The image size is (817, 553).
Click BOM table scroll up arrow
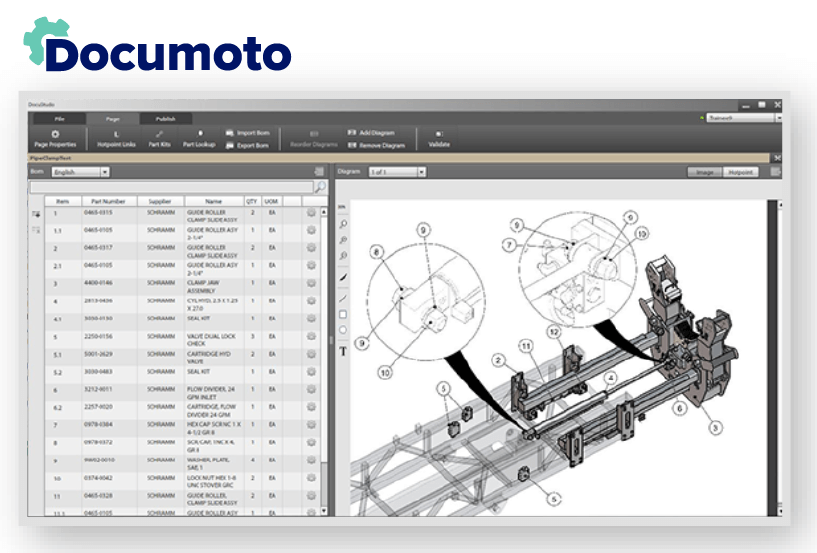point(324,212)
